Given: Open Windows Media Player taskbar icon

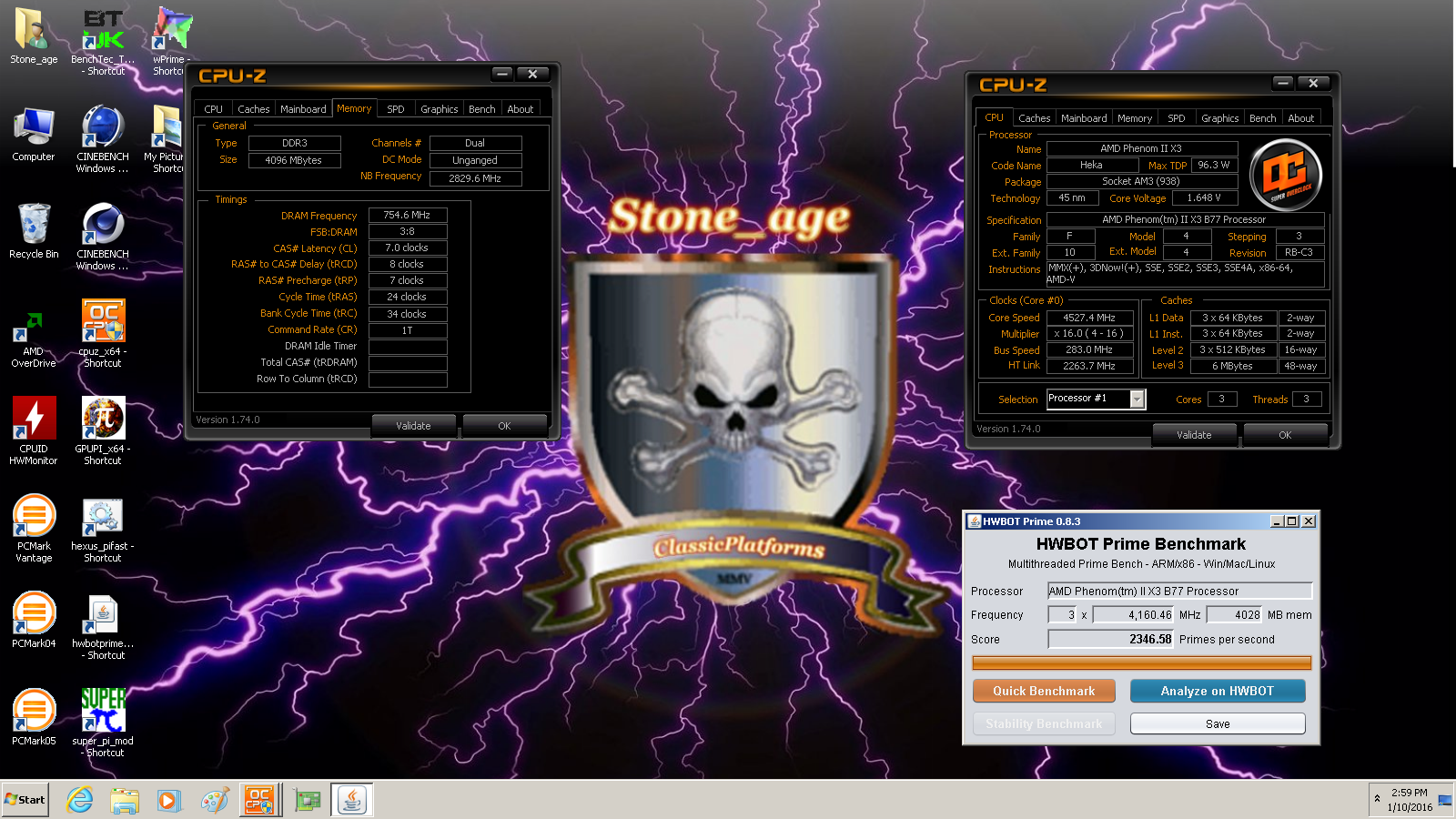Looking at the screenshot, I should tap(168, 800).
